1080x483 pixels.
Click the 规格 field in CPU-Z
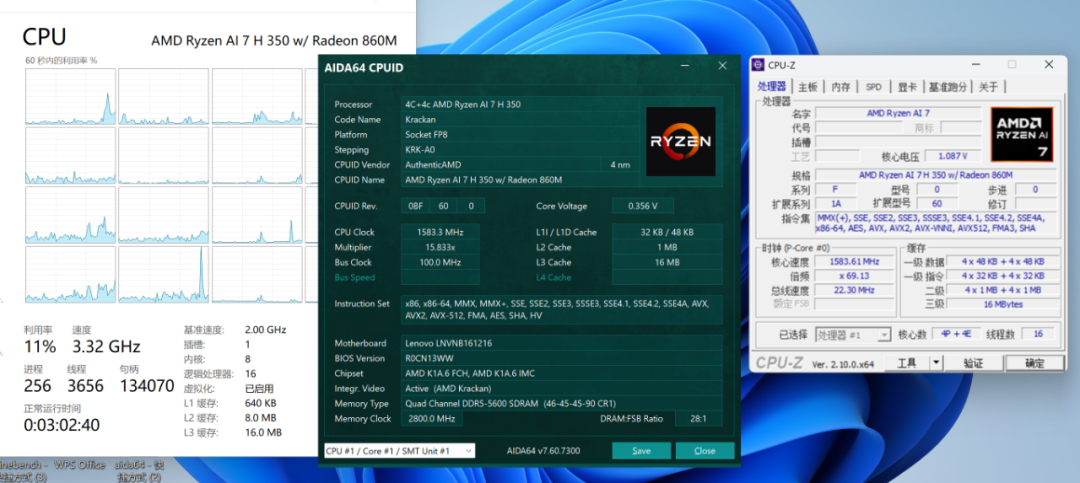tap(935, 175)
